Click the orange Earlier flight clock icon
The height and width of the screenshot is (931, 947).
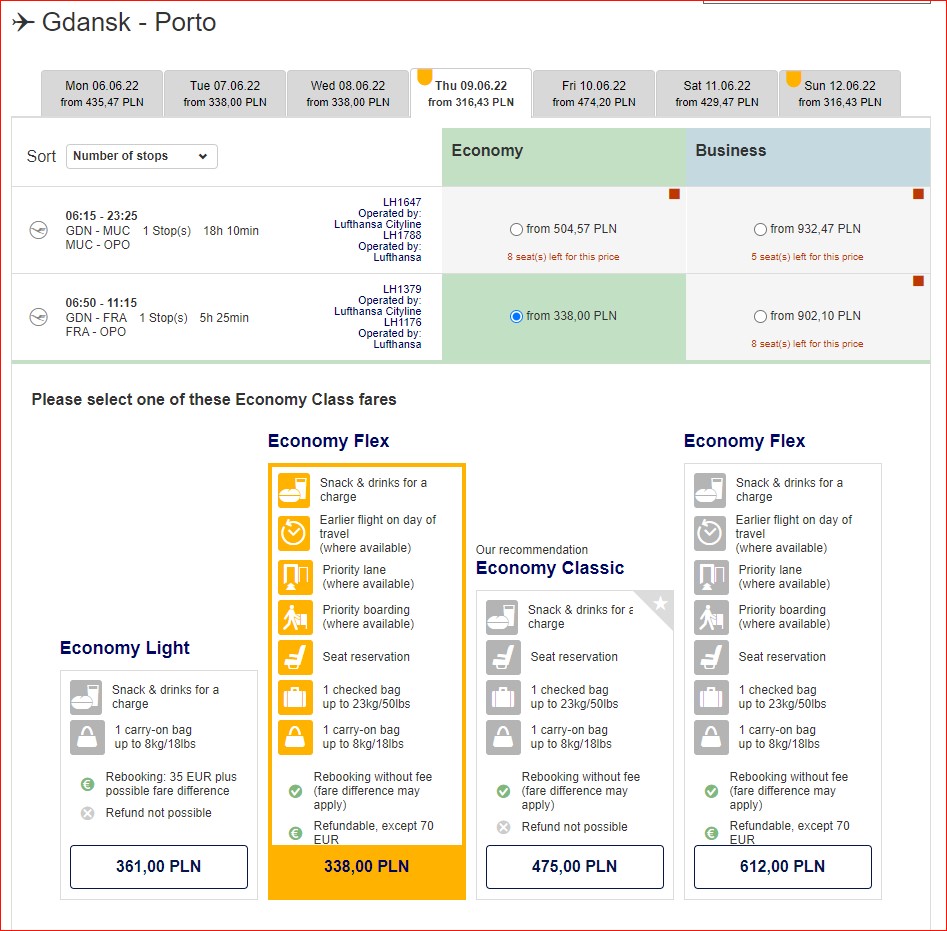pyautogui.click(x=295, y=533)
